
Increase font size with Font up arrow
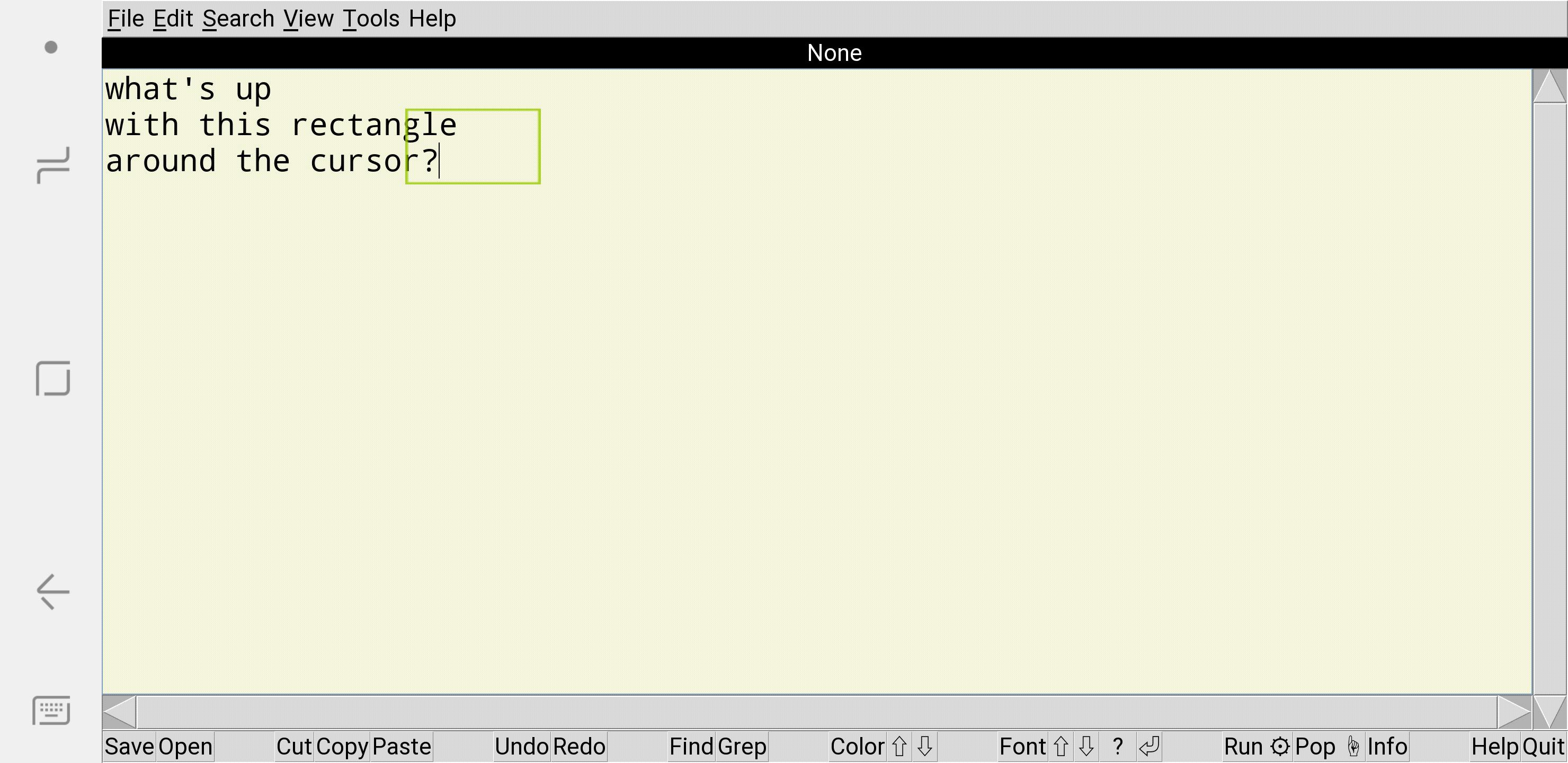[x=1061, y=747]
